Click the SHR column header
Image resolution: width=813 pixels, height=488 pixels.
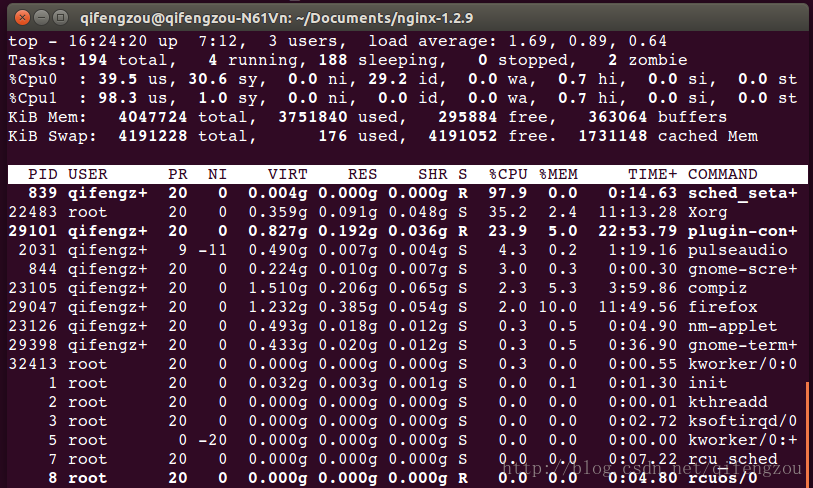point(432,174)
